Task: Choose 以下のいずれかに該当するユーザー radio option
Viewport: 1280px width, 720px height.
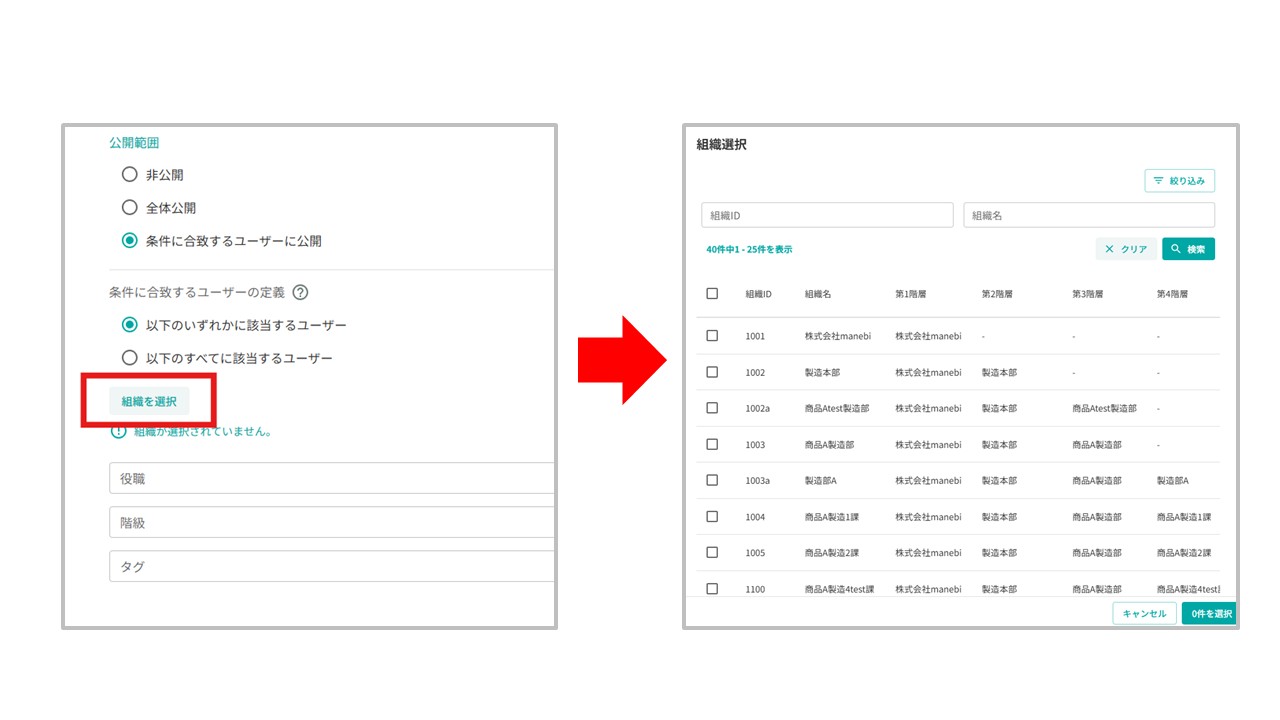Action: (x=129, y=325)
